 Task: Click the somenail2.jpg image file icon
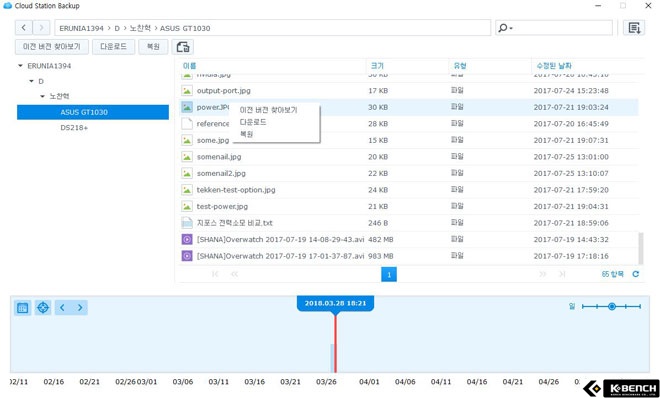point(187,173)
